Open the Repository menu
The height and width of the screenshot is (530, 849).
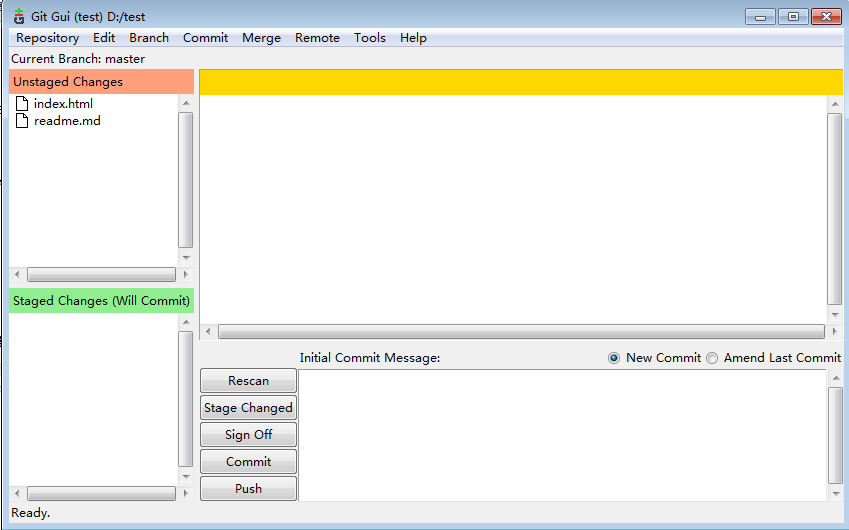point(48,38)
